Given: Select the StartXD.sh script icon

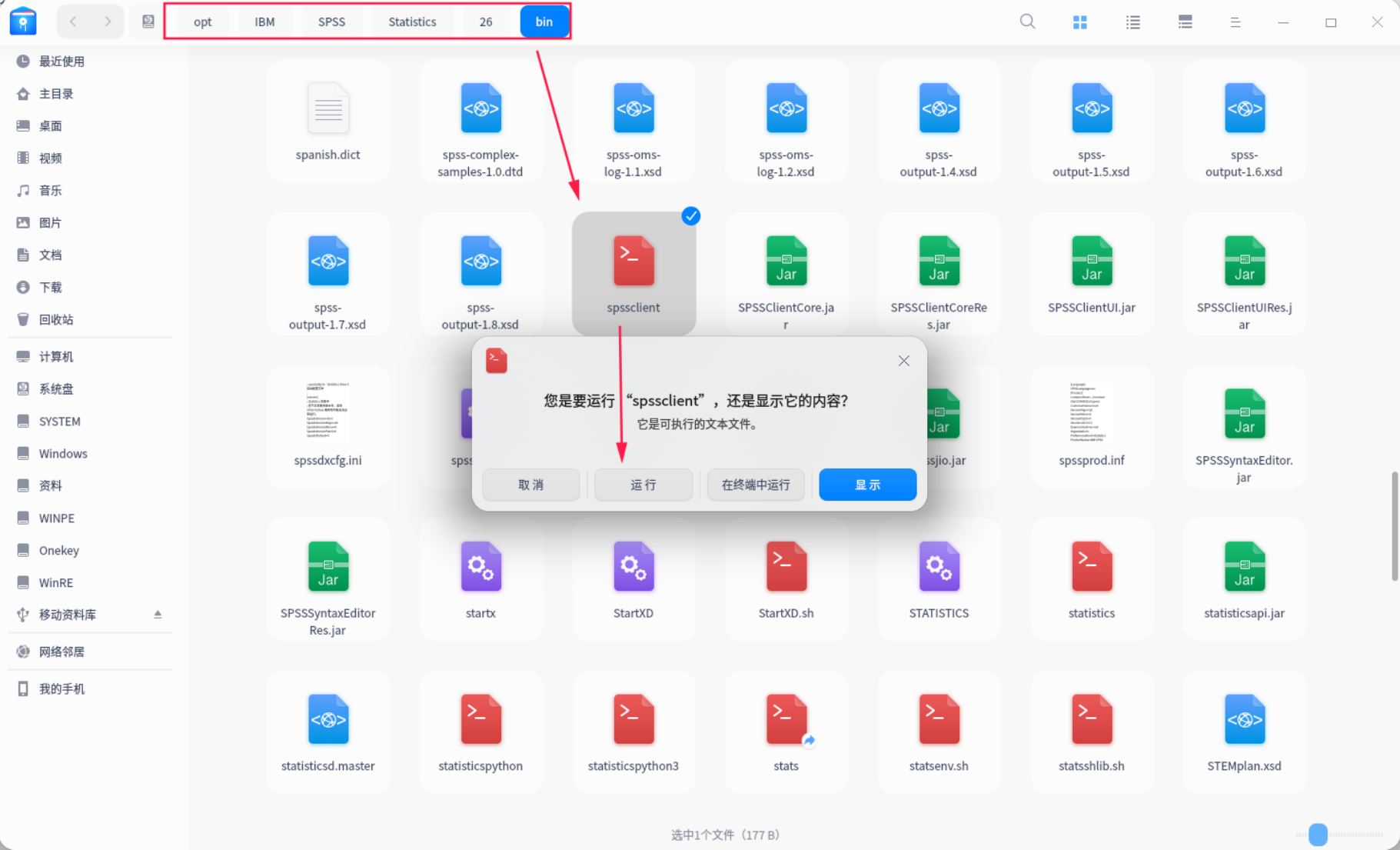Looking at the screenshot, I should click(786, 566).
